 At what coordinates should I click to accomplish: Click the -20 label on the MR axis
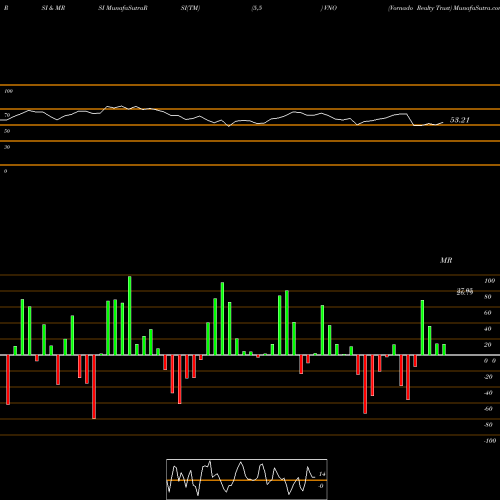pyautogui.click(x=488, y=377)
